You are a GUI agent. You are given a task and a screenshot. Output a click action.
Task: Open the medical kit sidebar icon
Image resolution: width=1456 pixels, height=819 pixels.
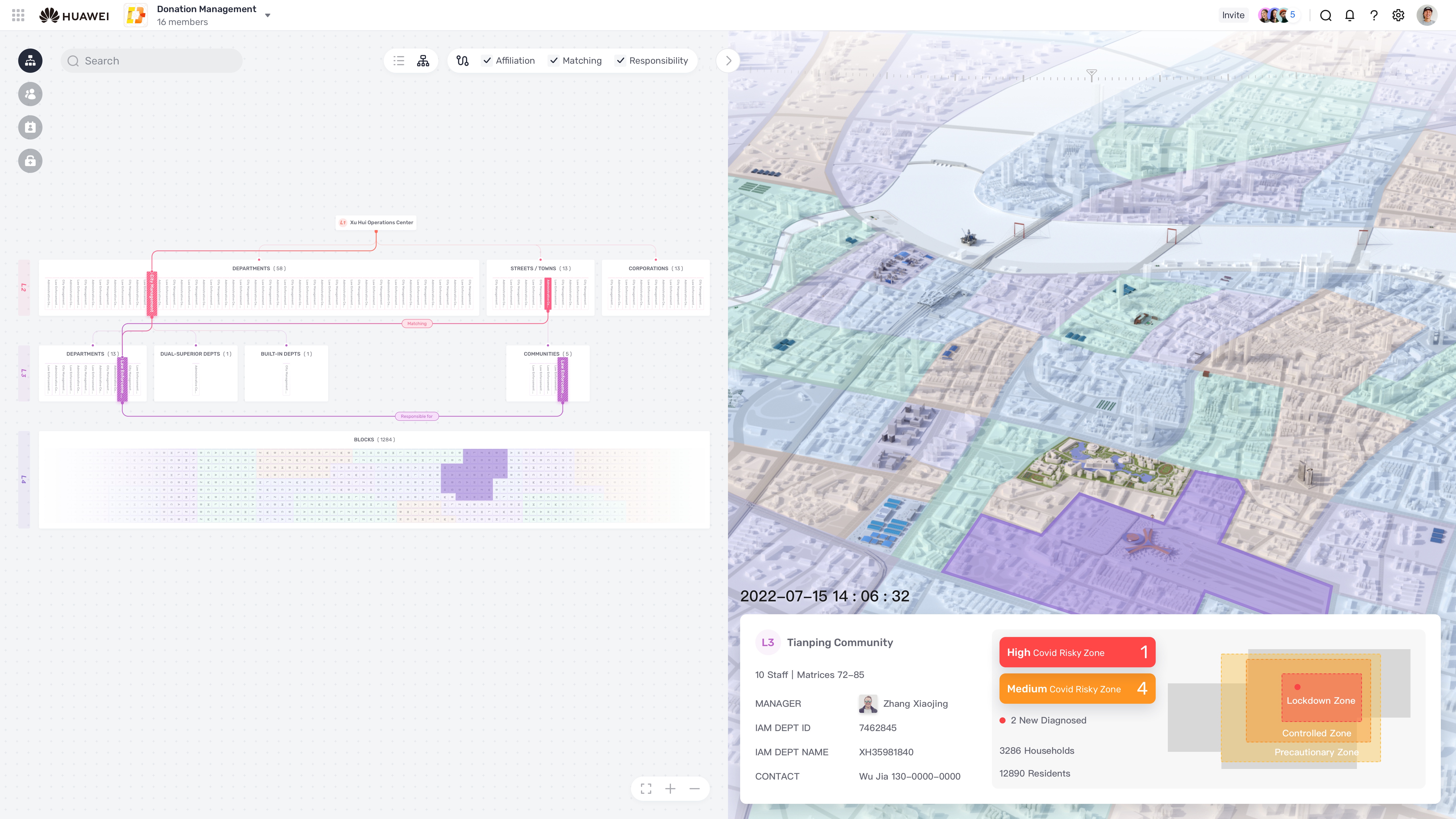point(30,161)
